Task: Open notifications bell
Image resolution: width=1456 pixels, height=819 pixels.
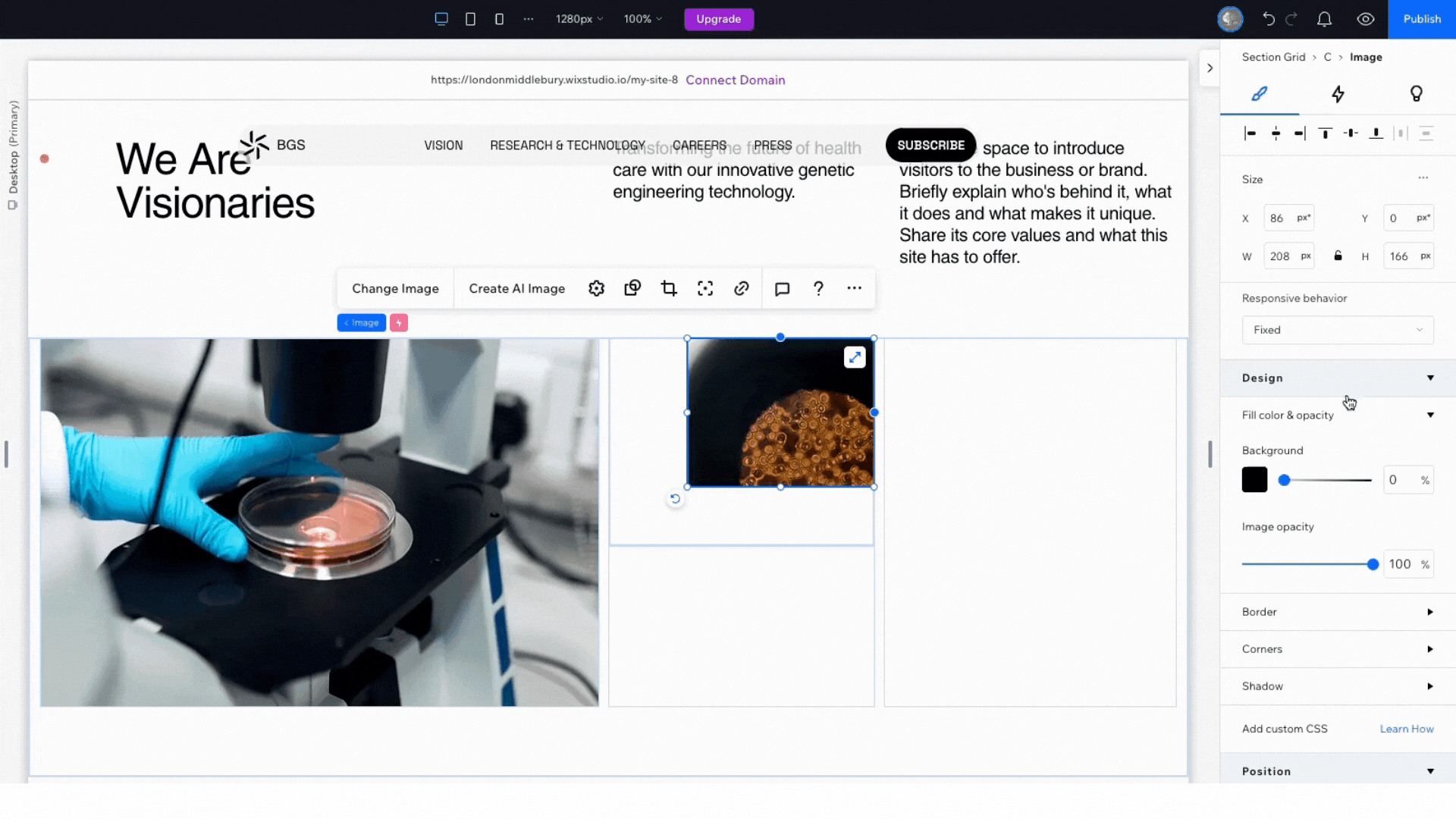Action: click(1324, 19)
